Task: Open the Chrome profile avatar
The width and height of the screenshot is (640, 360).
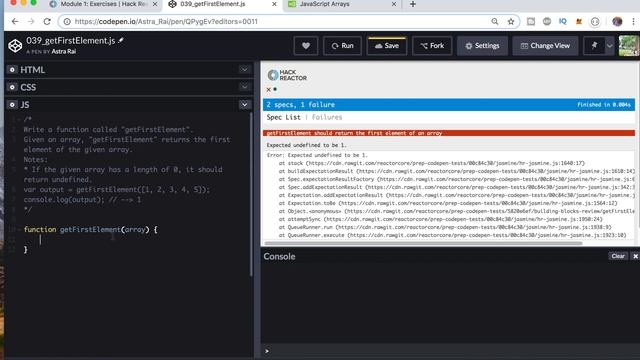Action: click(x=617, y=21)
